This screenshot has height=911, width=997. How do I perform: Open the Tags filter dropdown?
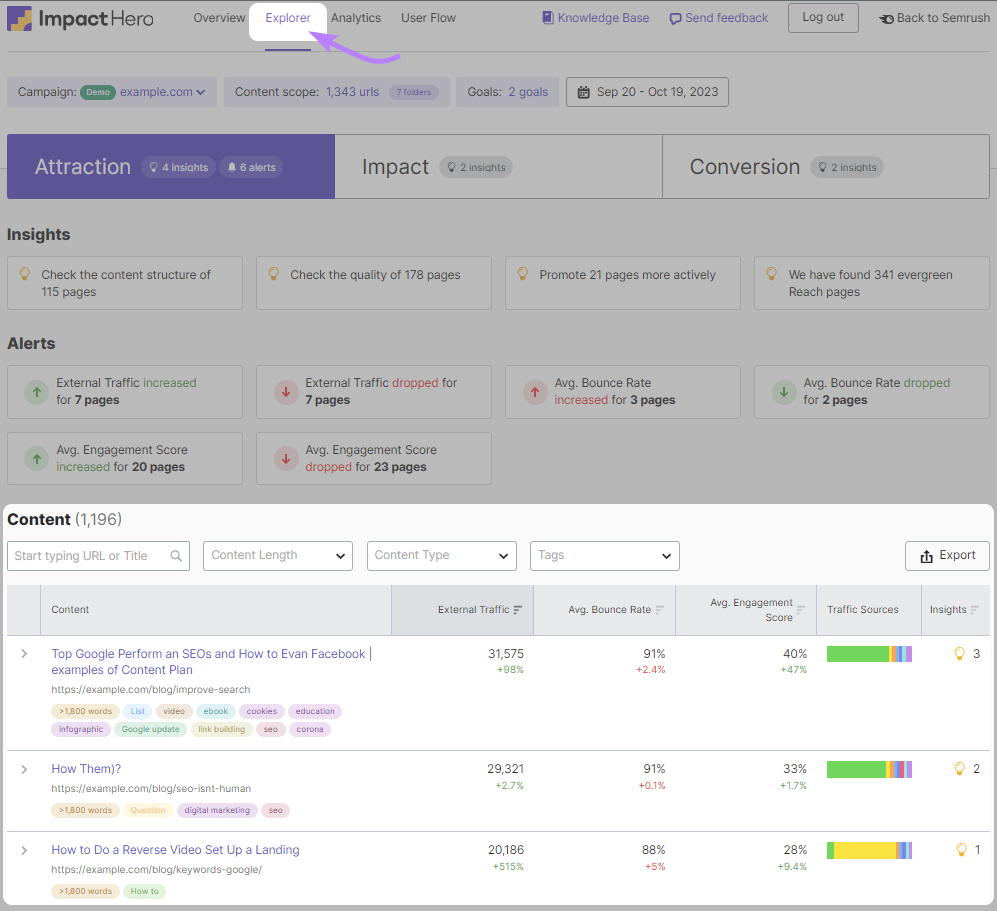point(604,555)
